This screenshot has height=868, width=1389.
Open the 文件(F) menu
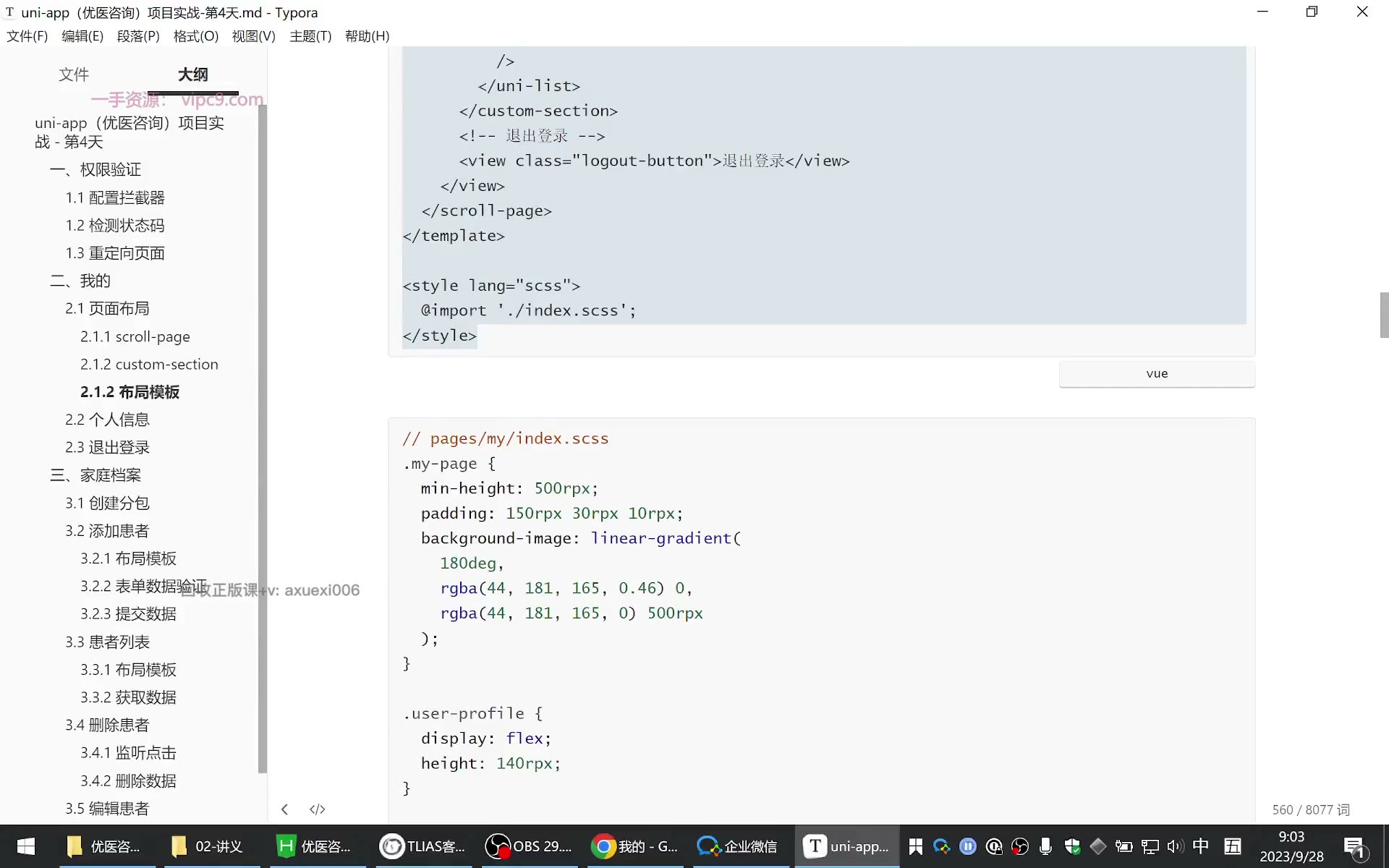(x=27, y=36)
